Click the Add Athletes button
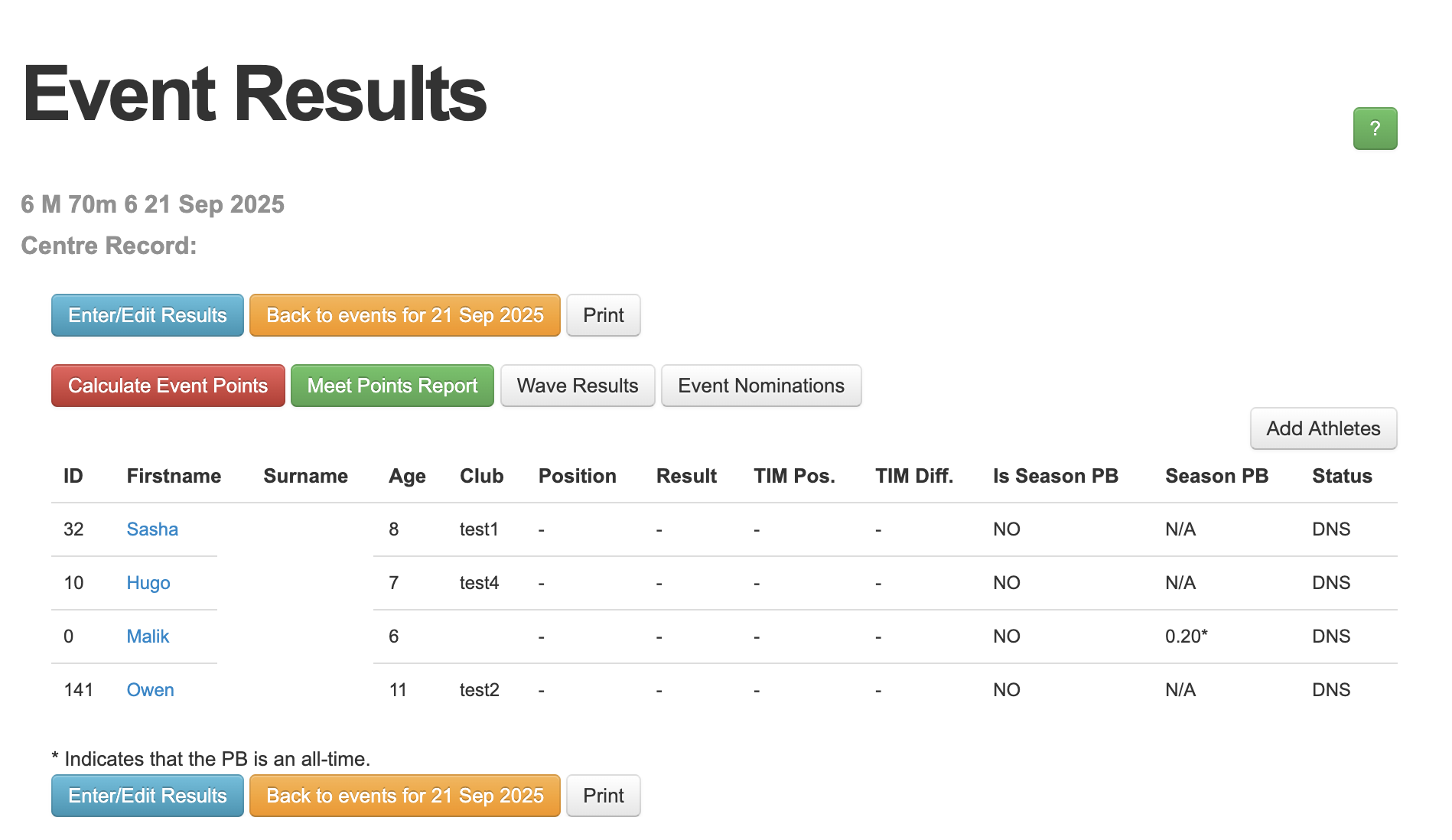Viewport: 1452px width, 840px height. pos(1323,428)
